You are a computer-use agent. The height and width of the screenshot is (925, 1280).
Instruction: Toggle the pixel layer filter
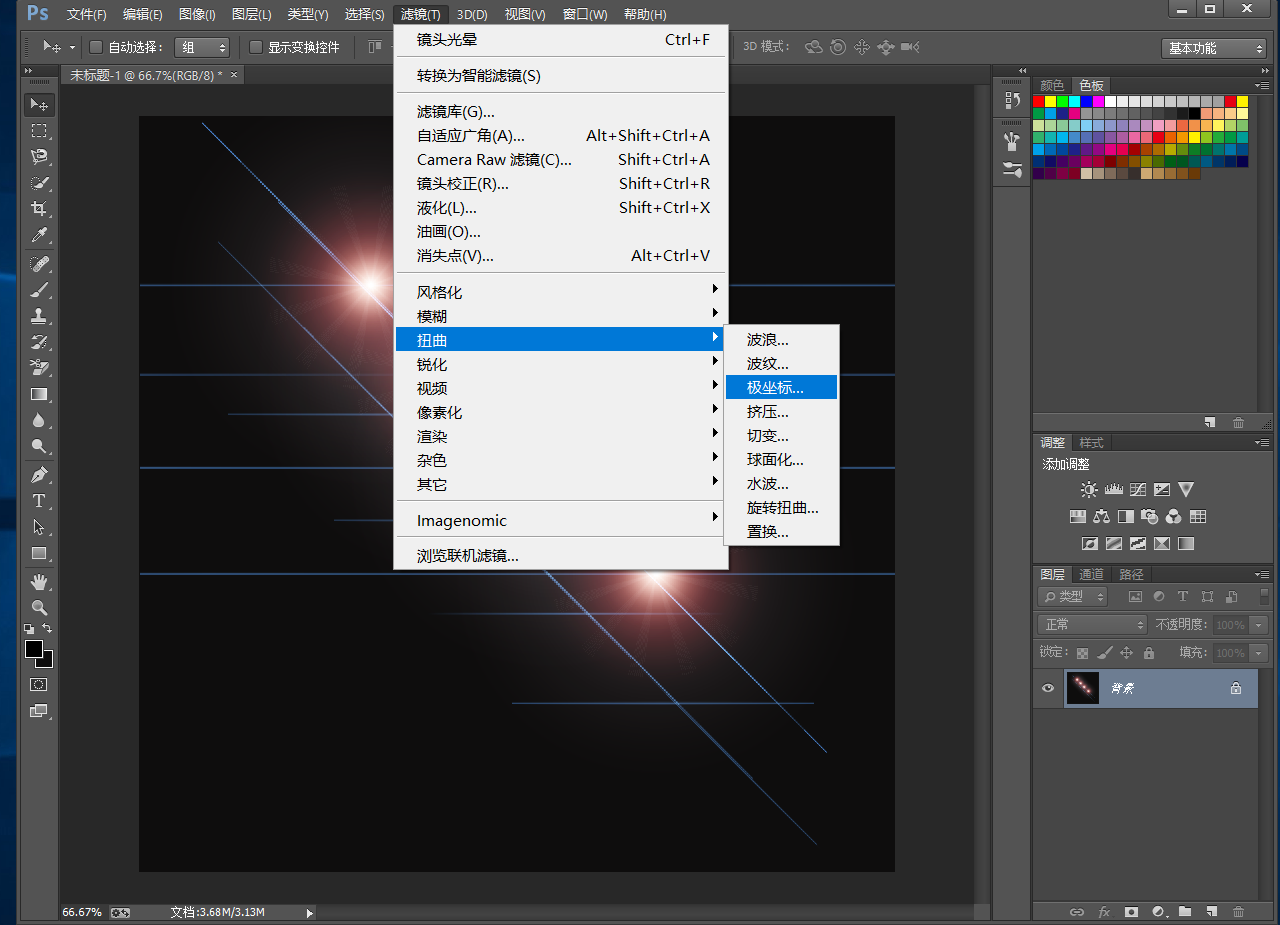pyautogui.click(x=1135, y=597)
